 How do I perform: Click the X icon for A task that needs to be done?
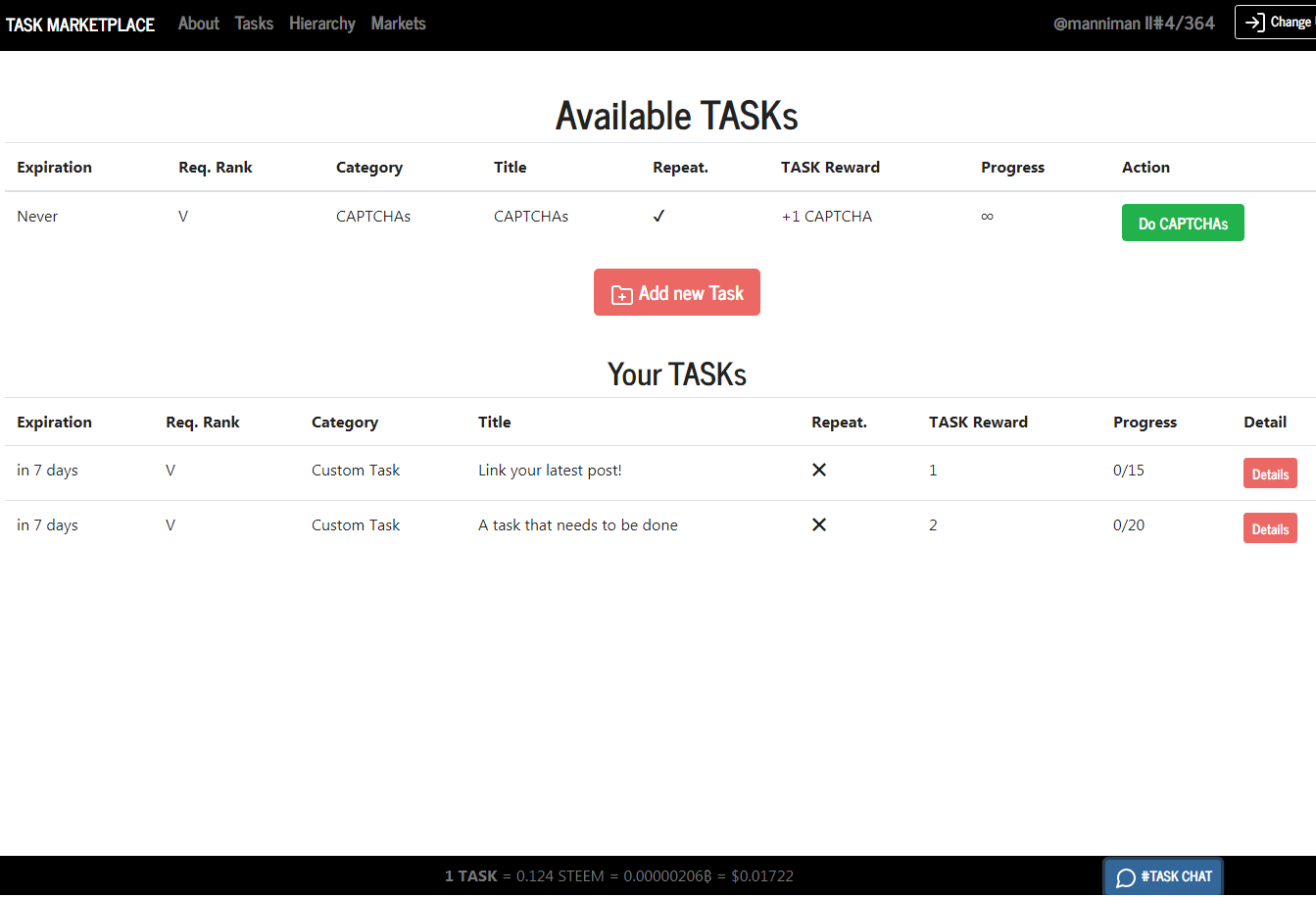[819, 525]
